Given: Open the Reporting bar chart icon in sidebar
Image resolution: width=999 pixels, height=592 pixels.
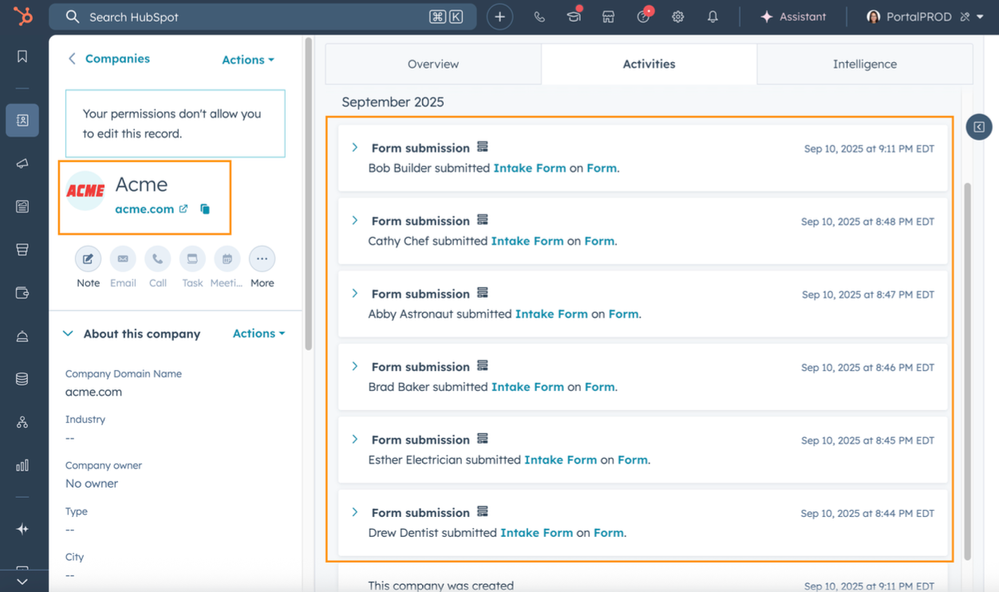Looking at the screenshot, I should click(x=22, y=464).
